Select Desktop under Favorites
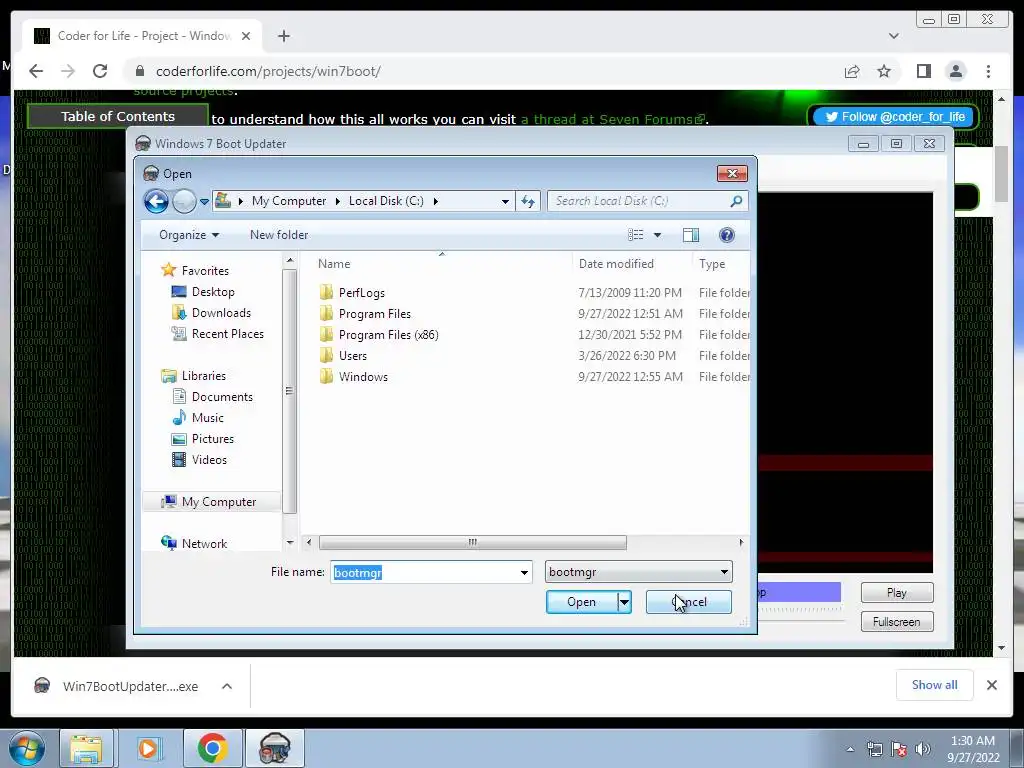Image resolution: width=1024 pixels, height=768 pixels. [x=213, y=292]
